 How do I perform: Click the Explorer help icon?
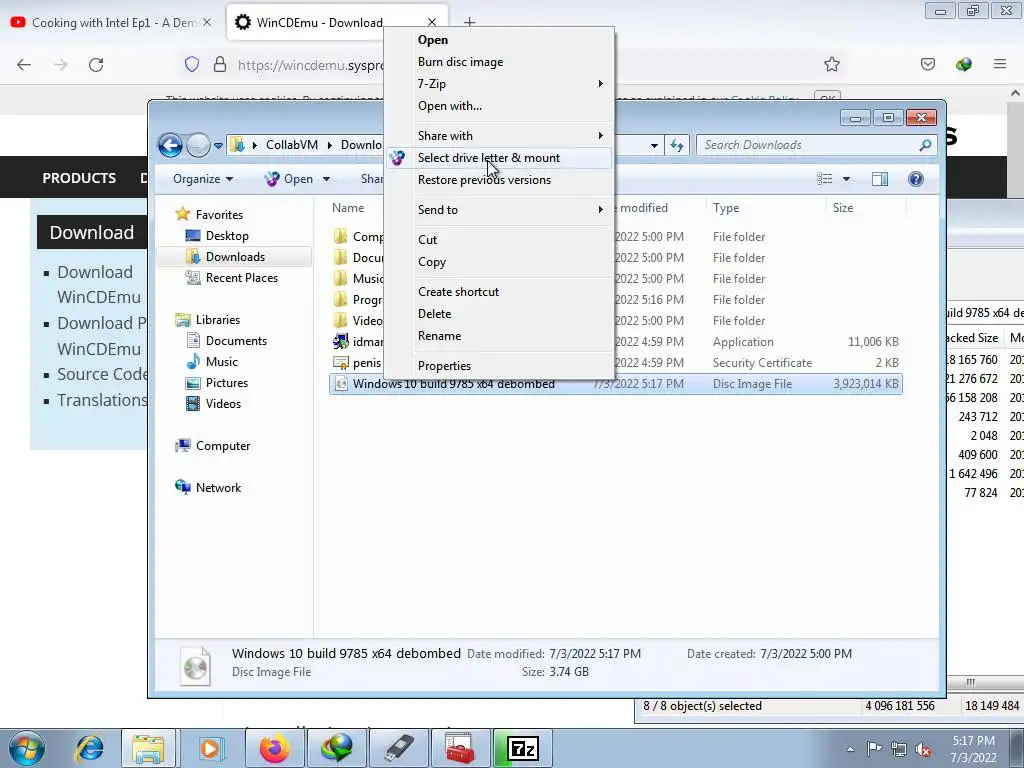coord(916,179)
